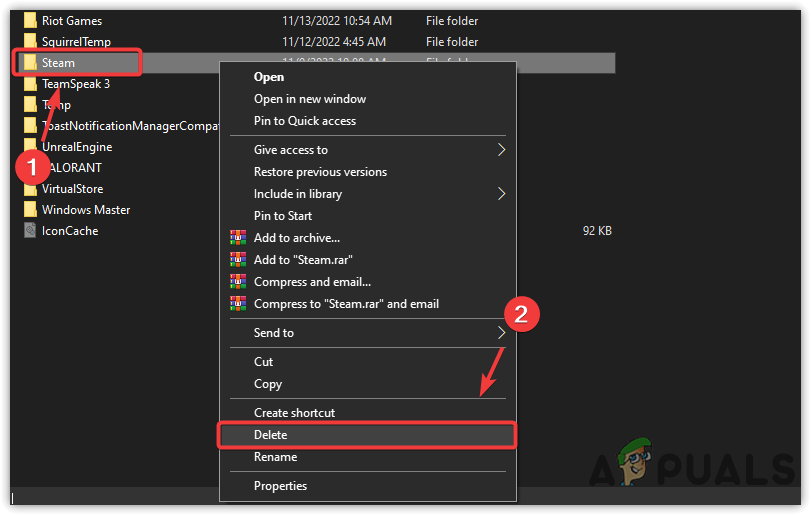This screenshot has width=811, height=515.
Task: Click WinRAR icon beside Add to "Steam.rar"
Action: (x=238, y=260)
